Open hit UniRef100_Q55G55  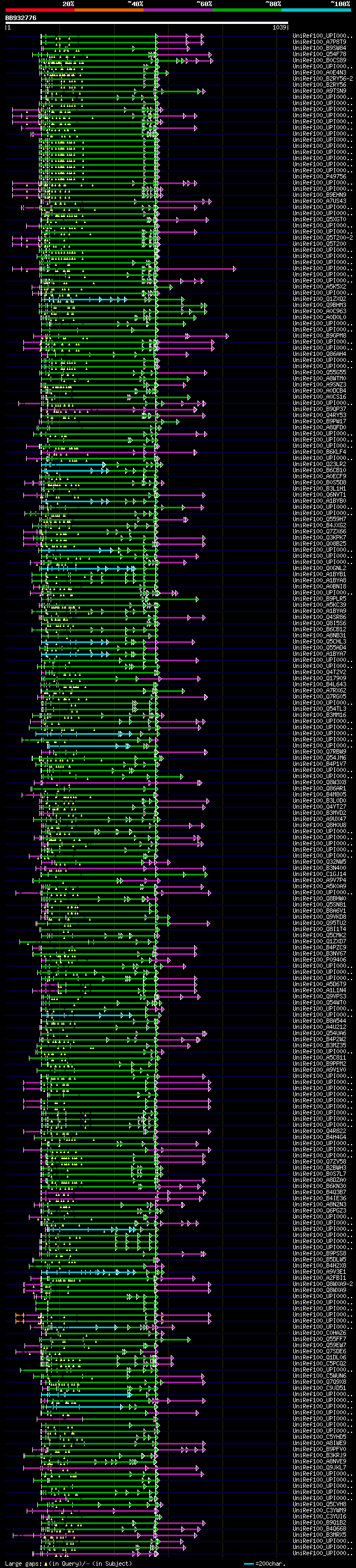coord(319,372)
